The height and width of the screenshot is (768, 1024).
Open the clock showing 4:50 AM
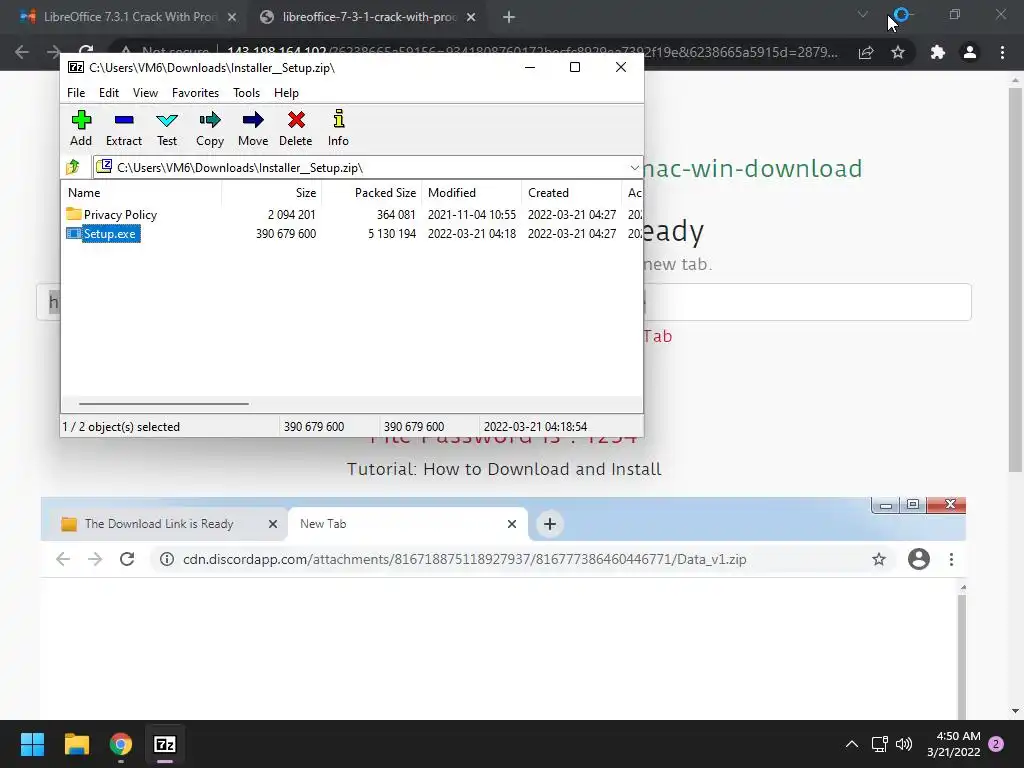coord(953,744)
